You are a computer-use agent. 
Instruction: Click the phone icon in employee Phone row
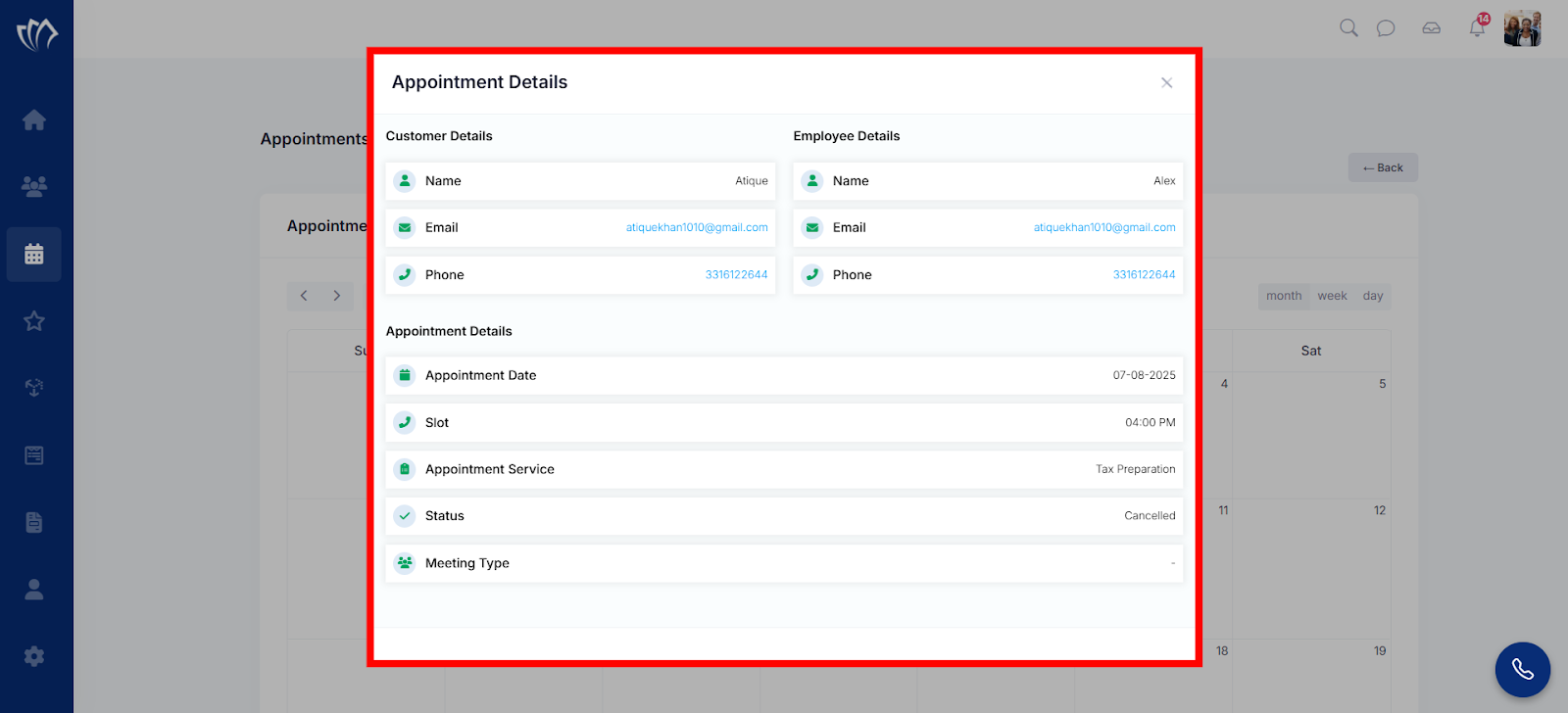[x=812, y=275]
